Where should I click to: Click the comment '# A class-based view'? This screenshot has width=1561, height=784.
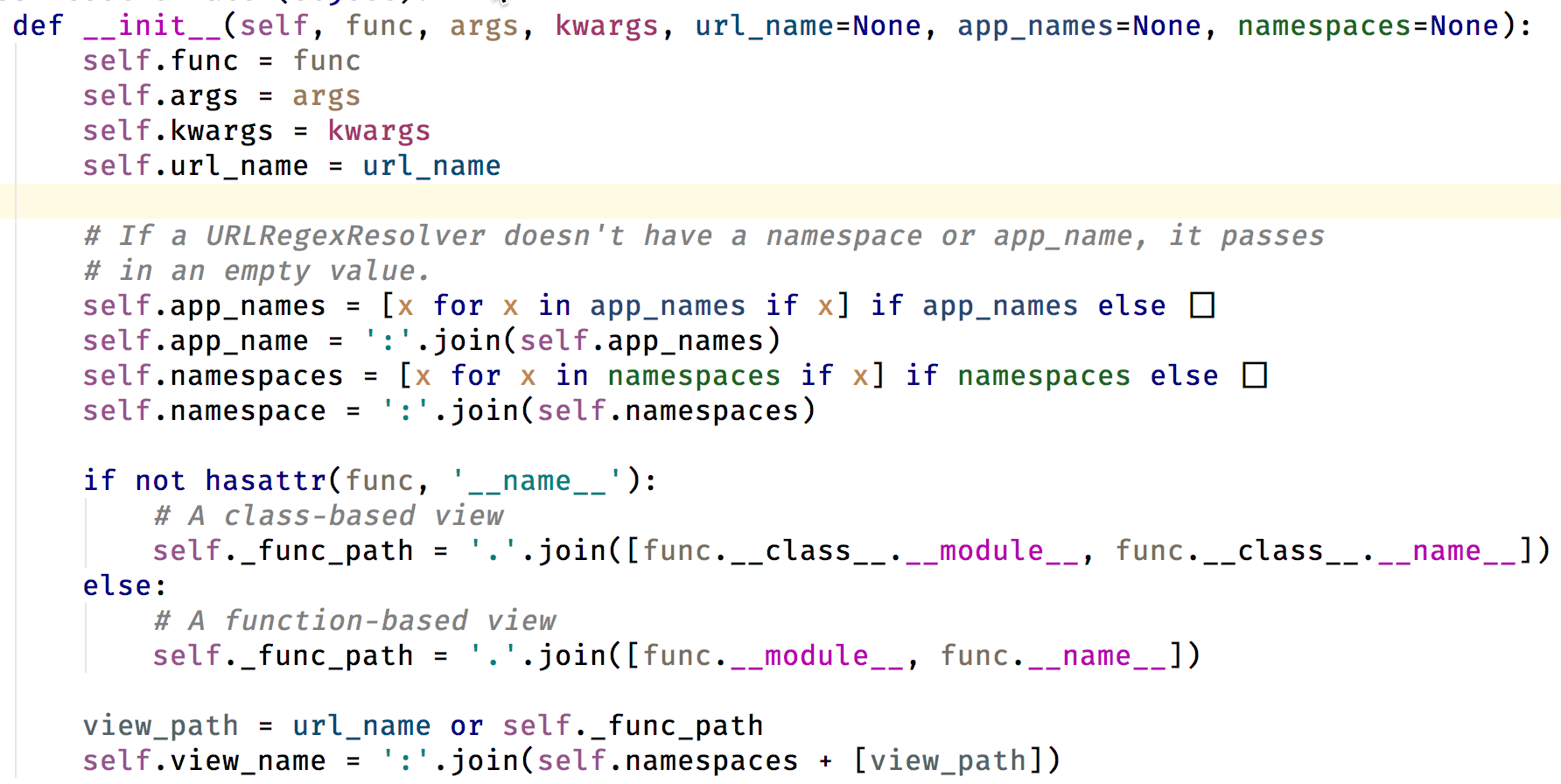tap(328, 515)
